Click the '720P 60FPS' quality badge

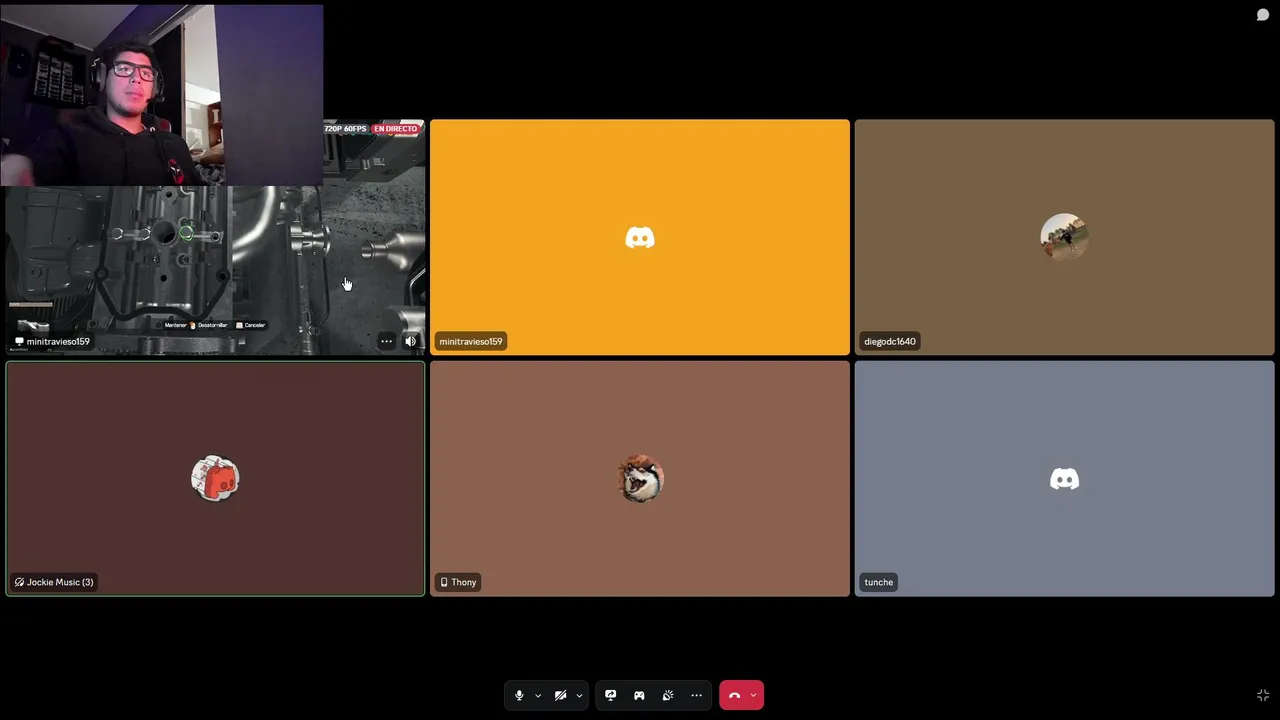point(345,129)
